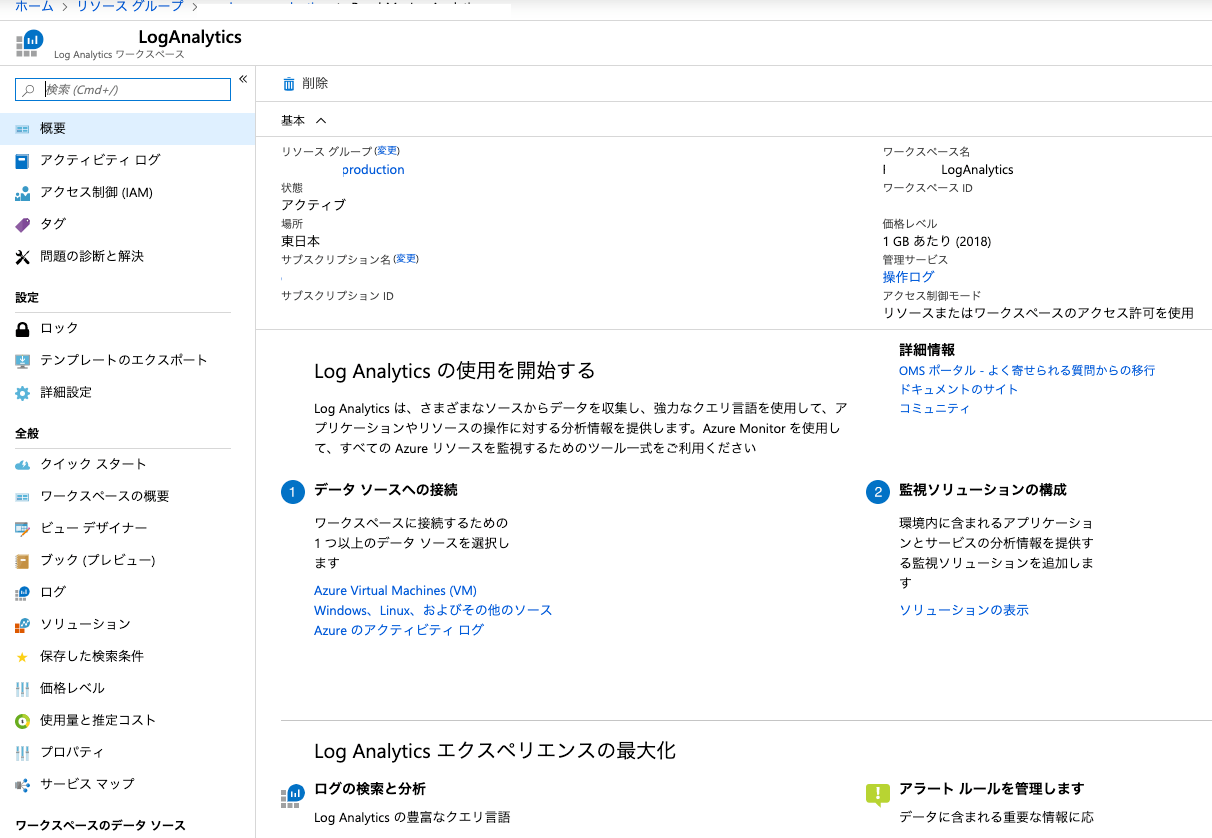Click the アクティブ status value

[x=313, y=205]
